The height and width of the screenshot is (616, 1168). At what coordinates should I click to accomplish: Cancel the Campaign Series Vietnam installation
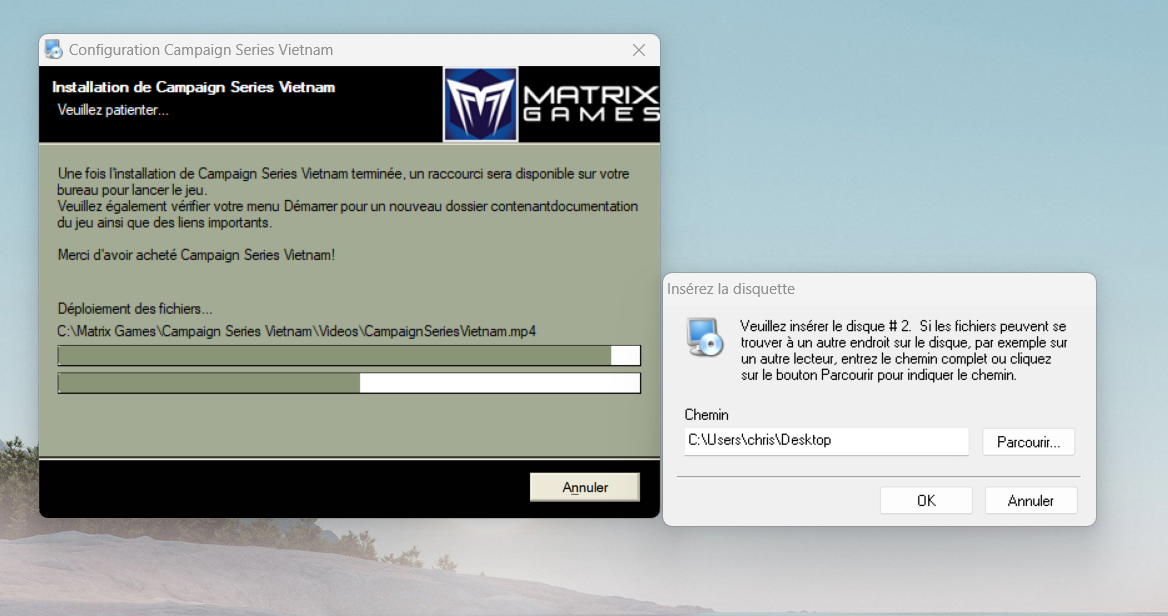pyautogui.click(x=585, y=487)
